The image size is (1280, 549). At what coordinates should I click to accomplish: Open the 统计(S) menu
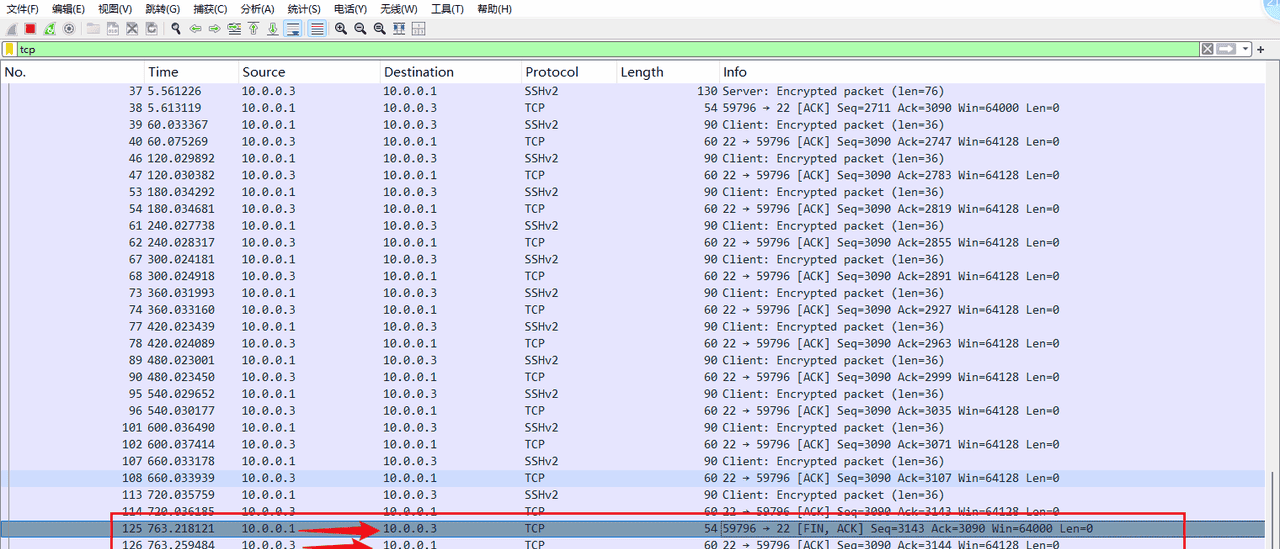pos(304,9)
